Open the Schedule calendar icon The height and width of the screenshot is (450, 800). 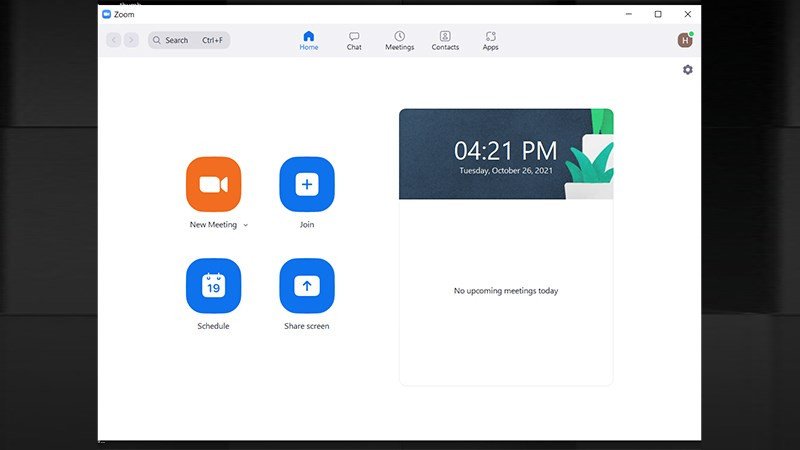coord(213,286)
